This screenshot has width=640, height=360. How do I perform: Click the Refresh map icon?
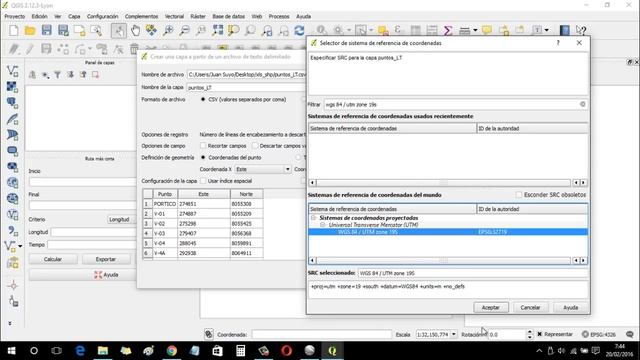(299, 30)
